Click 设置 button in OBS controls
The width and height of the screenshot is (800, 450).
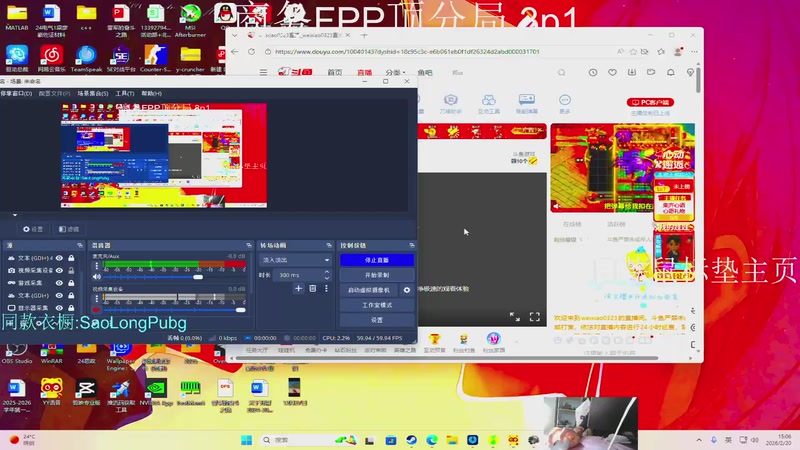pyautogui.click(x=377, y=320)
